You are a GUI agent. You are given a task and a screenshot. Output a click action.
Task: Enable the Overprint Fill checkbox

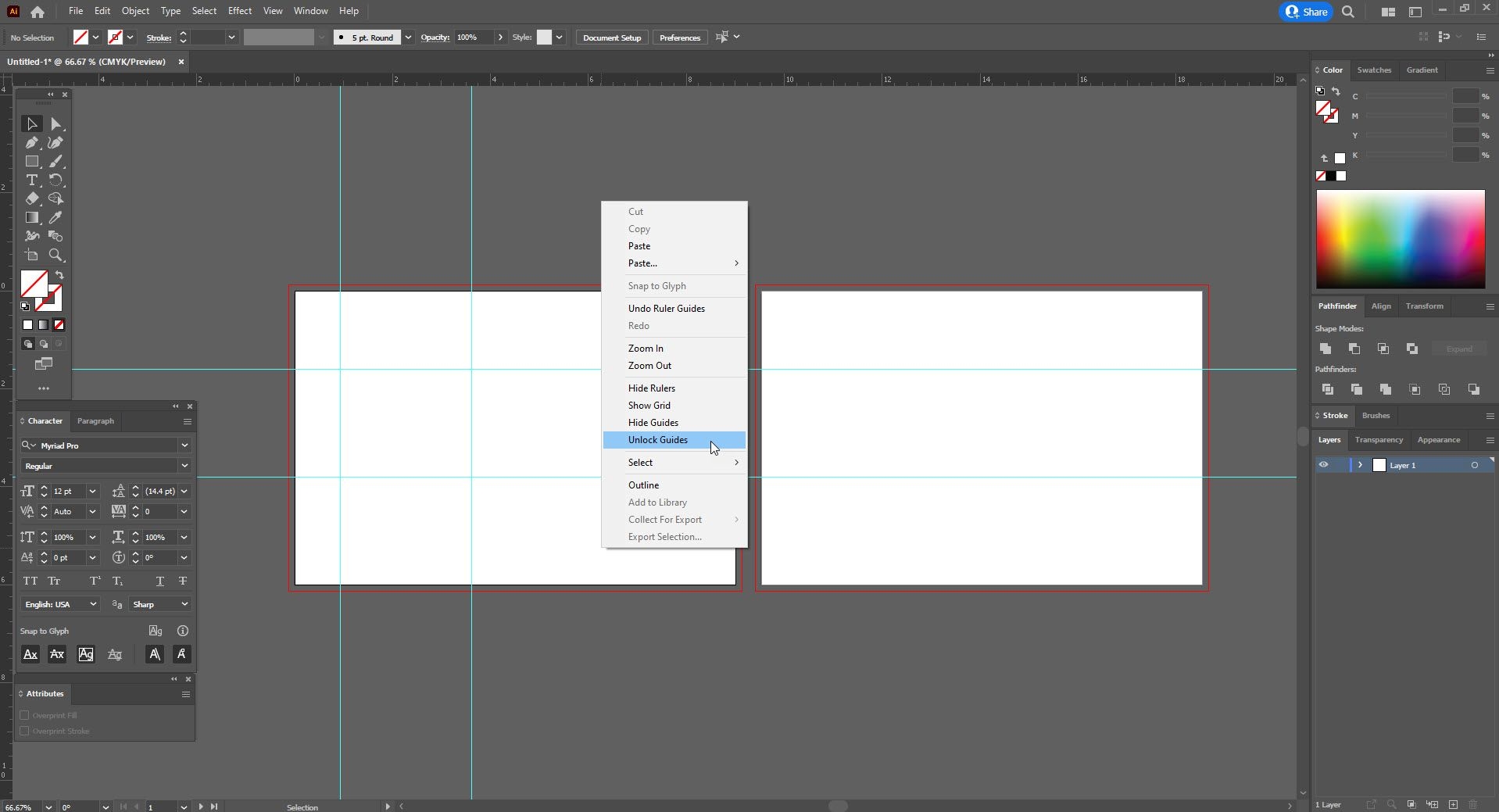(24, 715)
